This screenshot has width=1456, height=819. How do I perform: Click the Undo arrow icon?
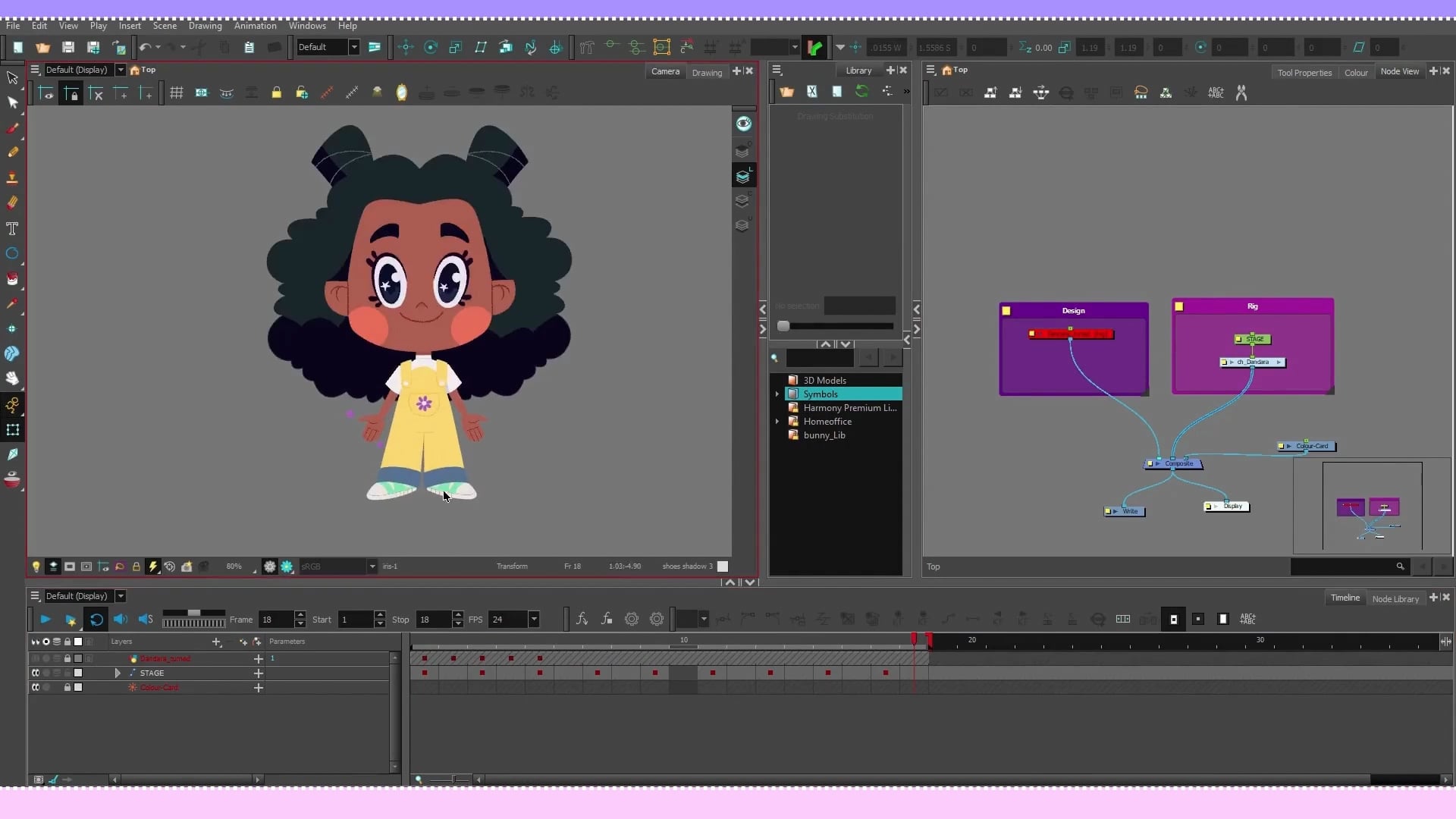(145, 47)
